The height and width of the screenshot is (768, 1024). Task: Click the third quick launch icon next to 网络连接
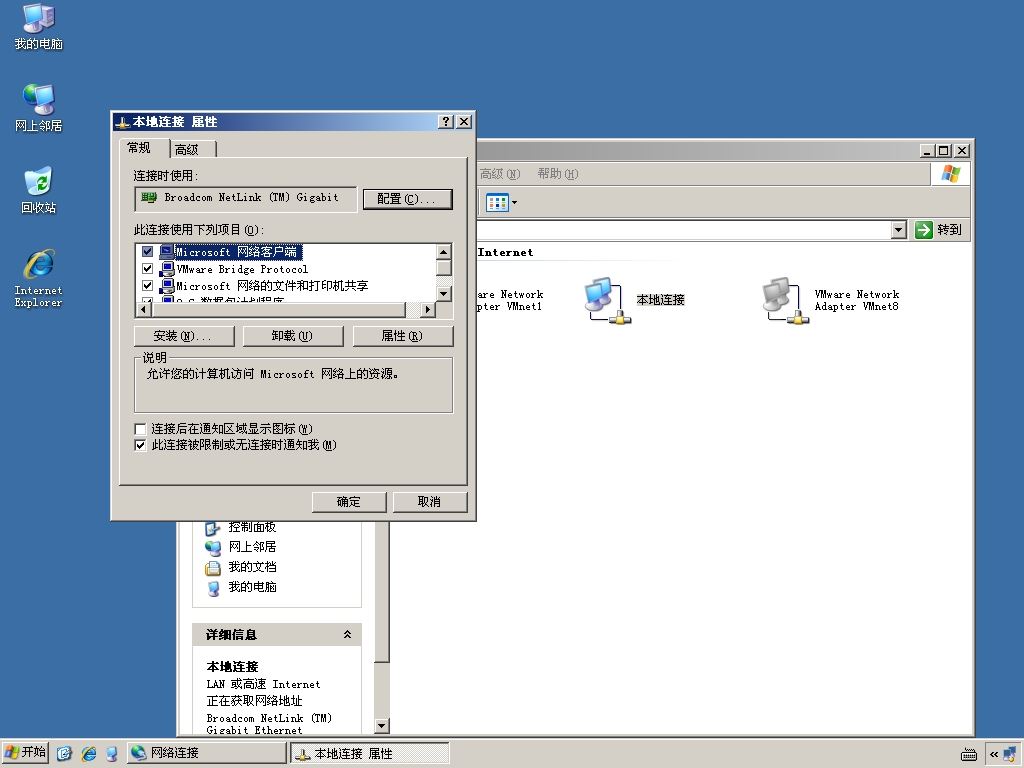[x=112, y=753]
